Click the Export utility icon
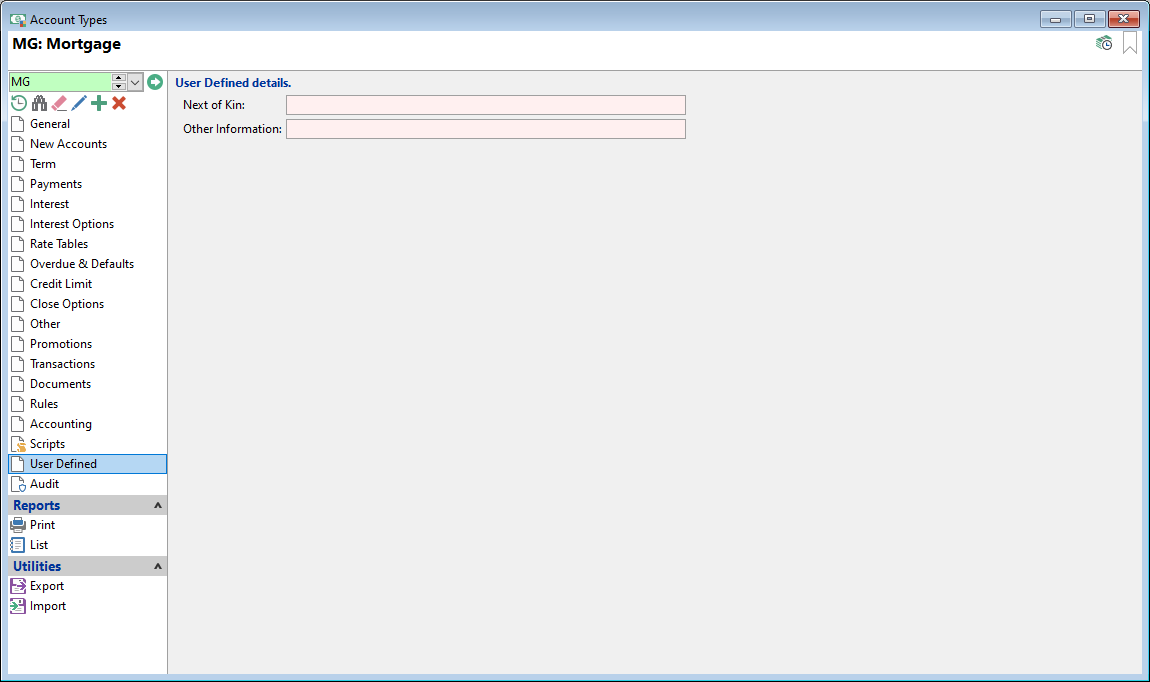1150x682 pixels. [x=18, y=586]
